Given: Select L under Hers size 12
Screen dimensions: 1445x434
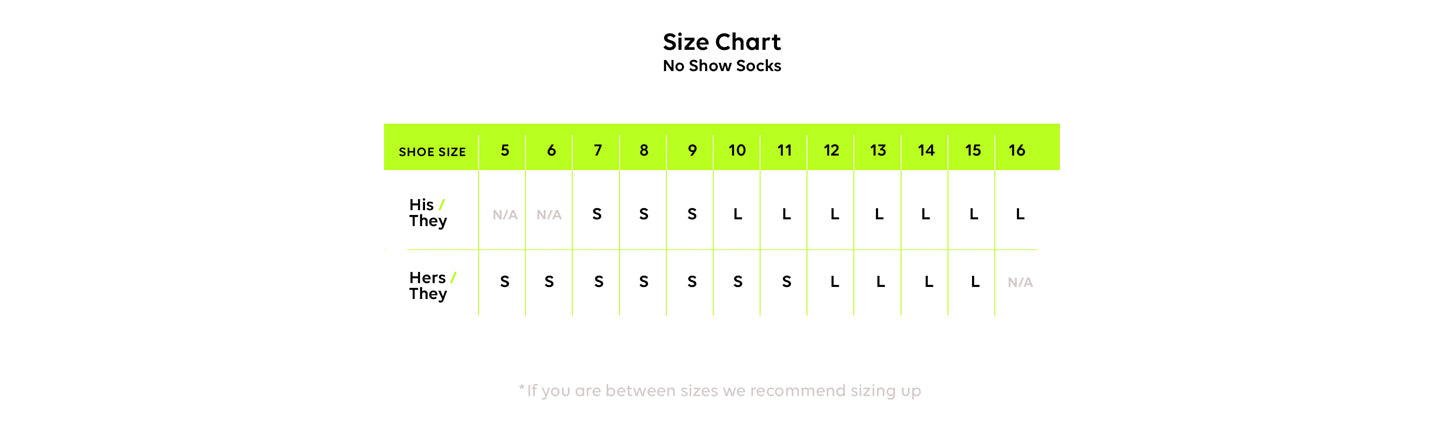Looking at the screenshot, I should (834, 282).
